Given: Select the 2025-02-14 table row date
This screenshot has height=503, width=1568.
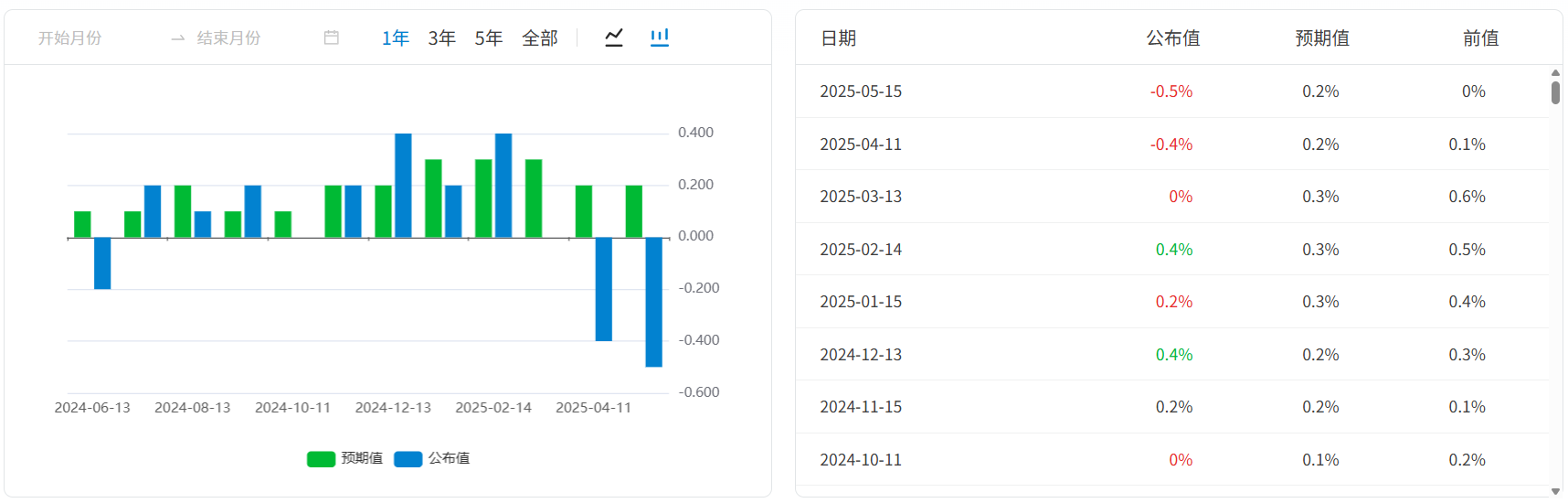Looking at the screenshot, I should (x=861, y=250).
